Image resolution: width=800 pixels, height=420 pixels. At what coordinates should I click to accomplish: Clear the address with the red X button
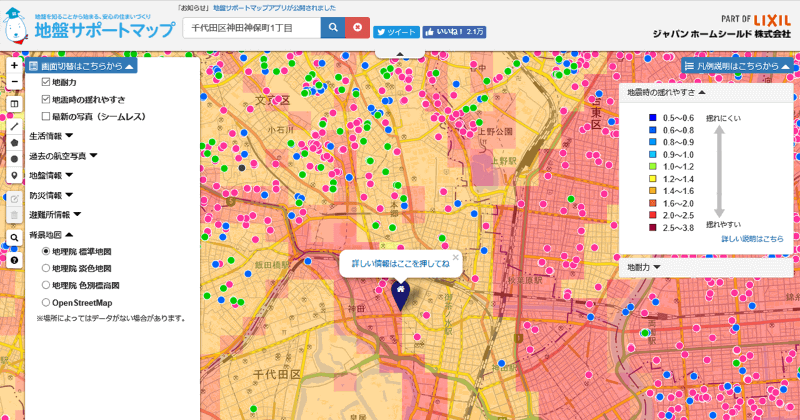[357, 28]
